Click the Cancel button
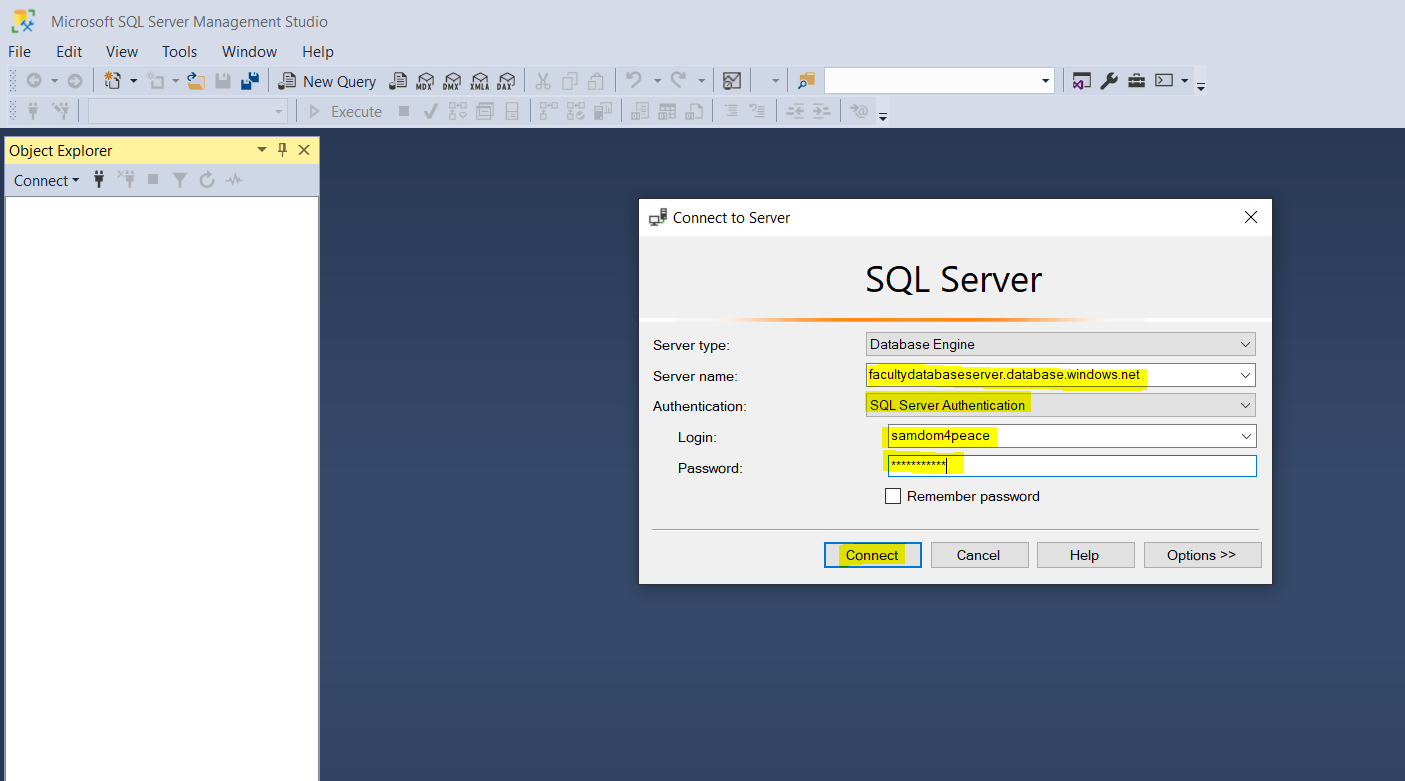Image resolution: width=1405 pixels, height=781 pixels. (979, 555)
